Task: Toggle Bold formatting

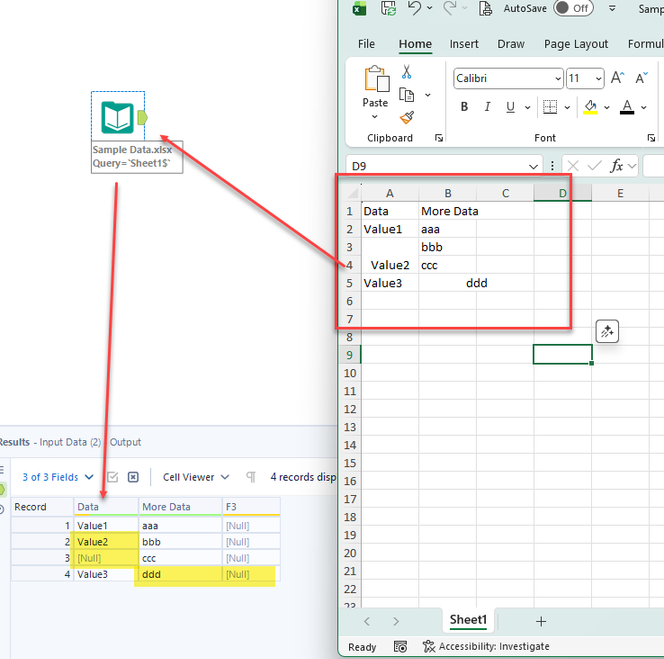Action: [464, 107]
